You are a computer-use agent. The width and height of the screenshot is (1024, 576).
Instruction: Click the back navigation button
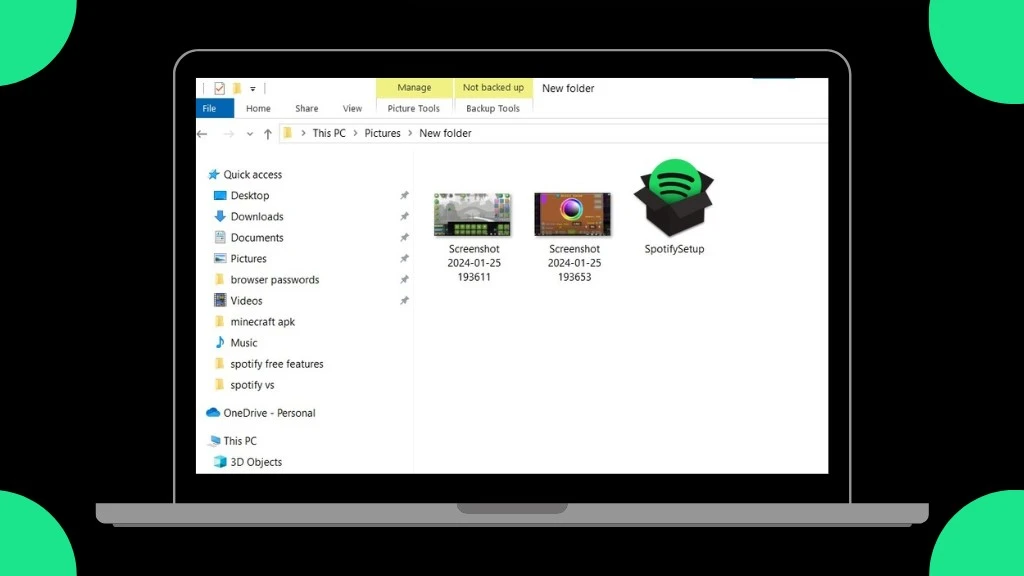click(x=201, y=132)
